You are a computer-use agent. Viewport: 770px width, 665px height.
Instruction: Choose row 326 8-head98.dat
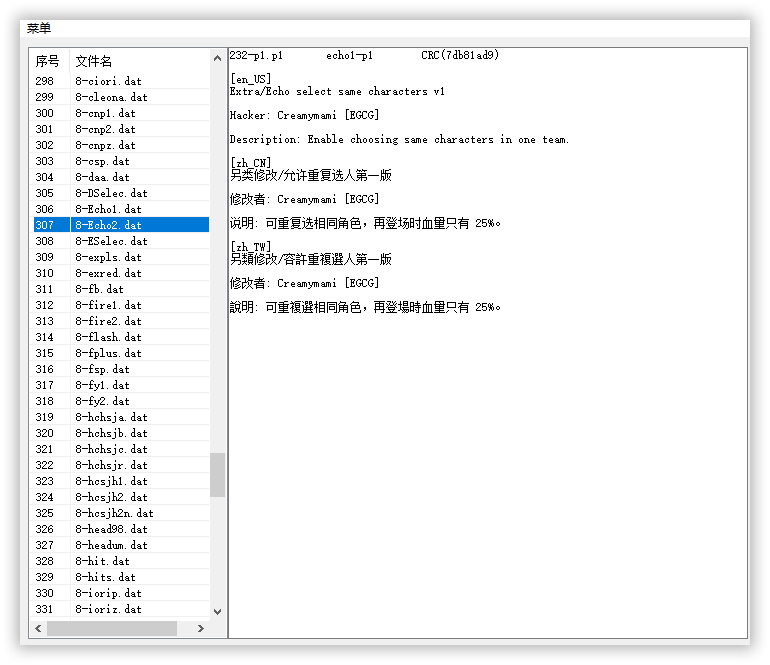point(111,529)
